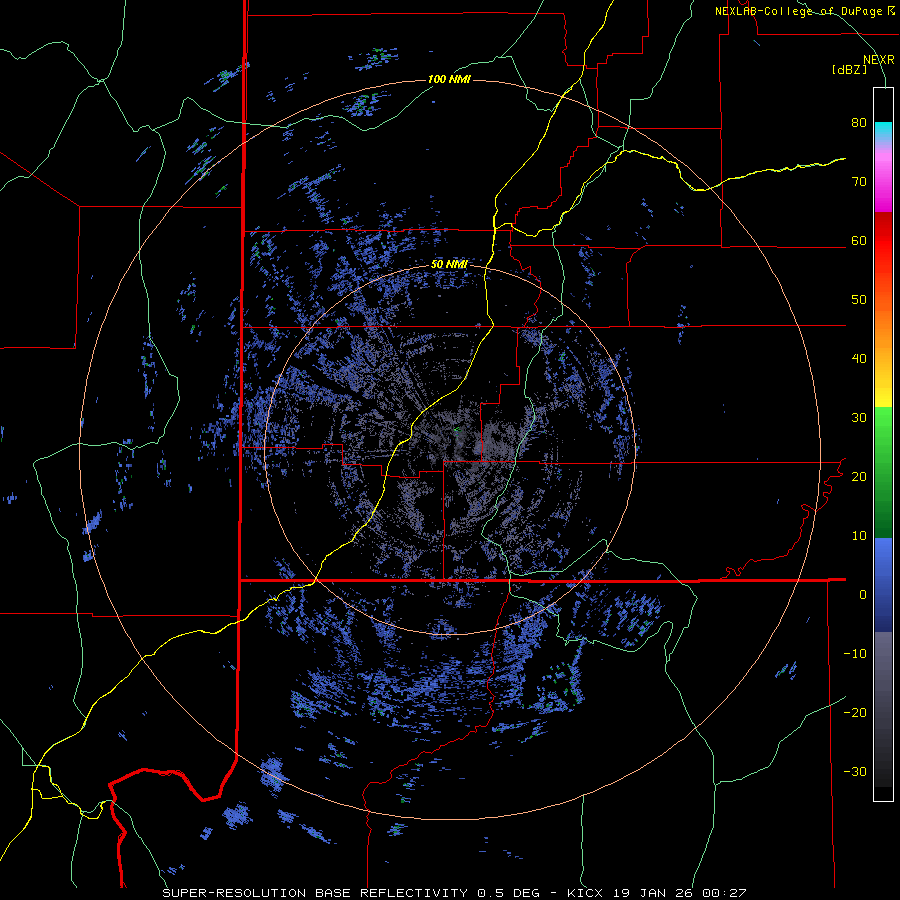The height and width of the screenshot is (900, 900).
Task: Click the 70 value on the dBZ scale
Action: pos(859,182)
